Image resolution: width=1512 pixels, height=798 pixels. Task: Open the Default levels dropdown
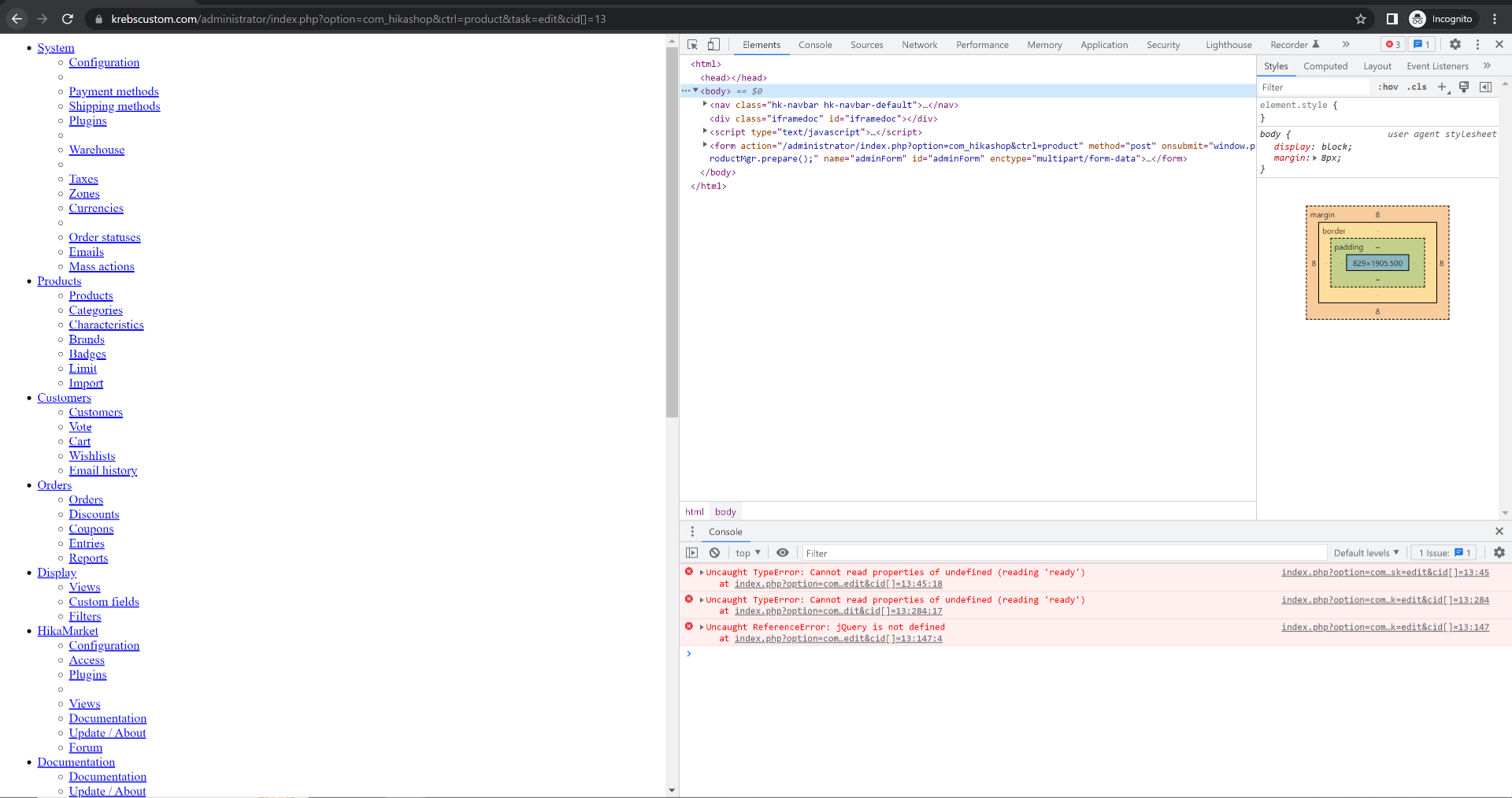(1366, 553)
